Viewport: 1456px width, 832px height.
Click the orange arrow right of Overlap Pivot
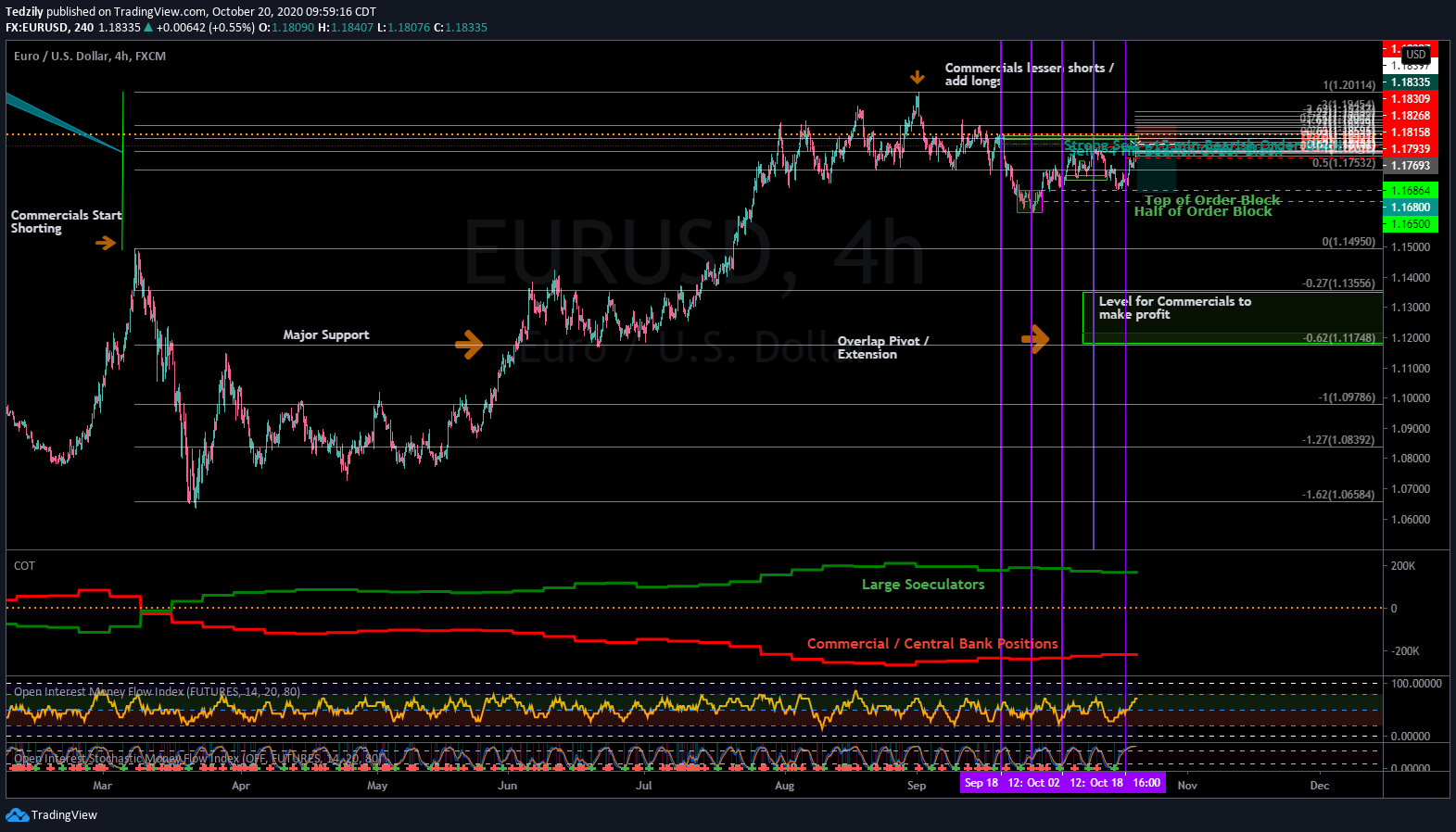coord(1035,338)
